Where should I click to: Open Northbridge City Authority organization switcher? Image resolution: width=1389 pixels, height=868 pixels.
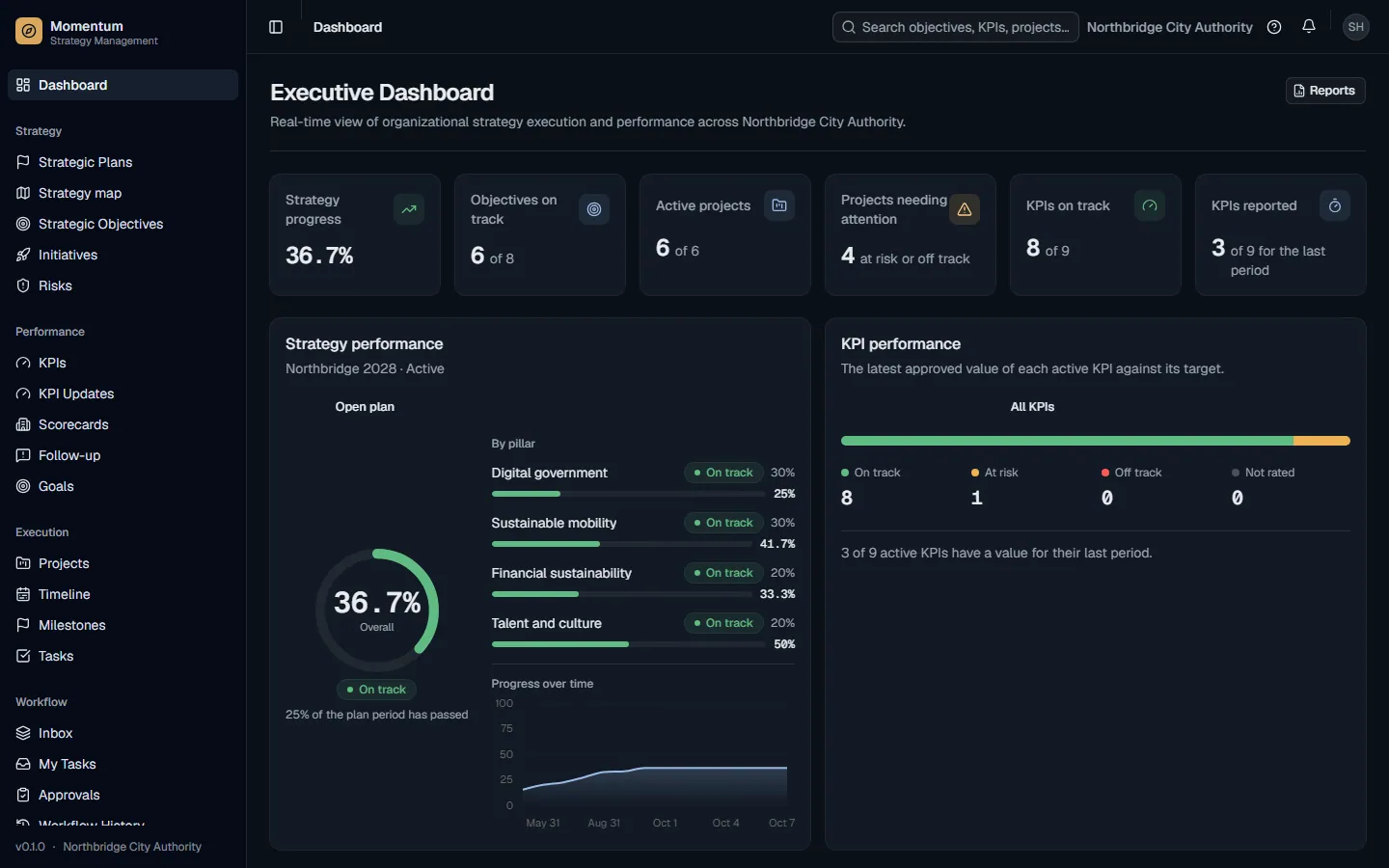pyautogui.click(x=1170, y=27)
